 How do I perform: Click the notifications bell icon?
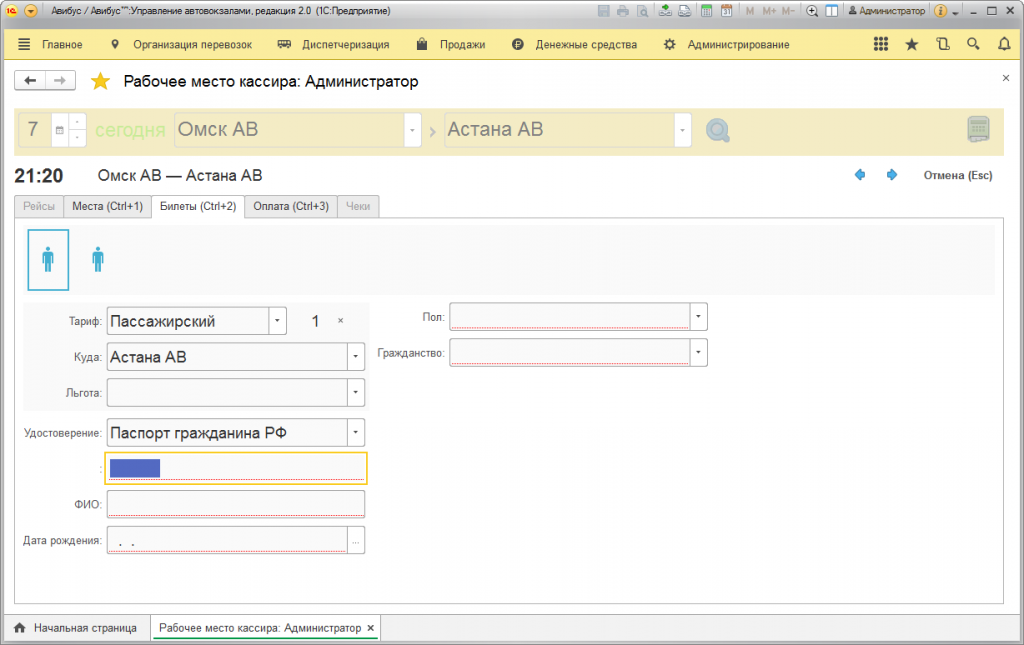tap(1004, 44)
